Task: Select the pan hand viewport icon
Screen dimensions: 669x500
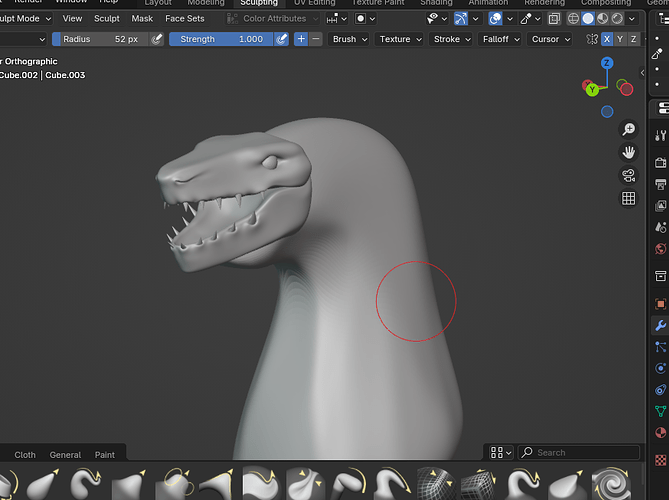Action: [x=628, y=152]
